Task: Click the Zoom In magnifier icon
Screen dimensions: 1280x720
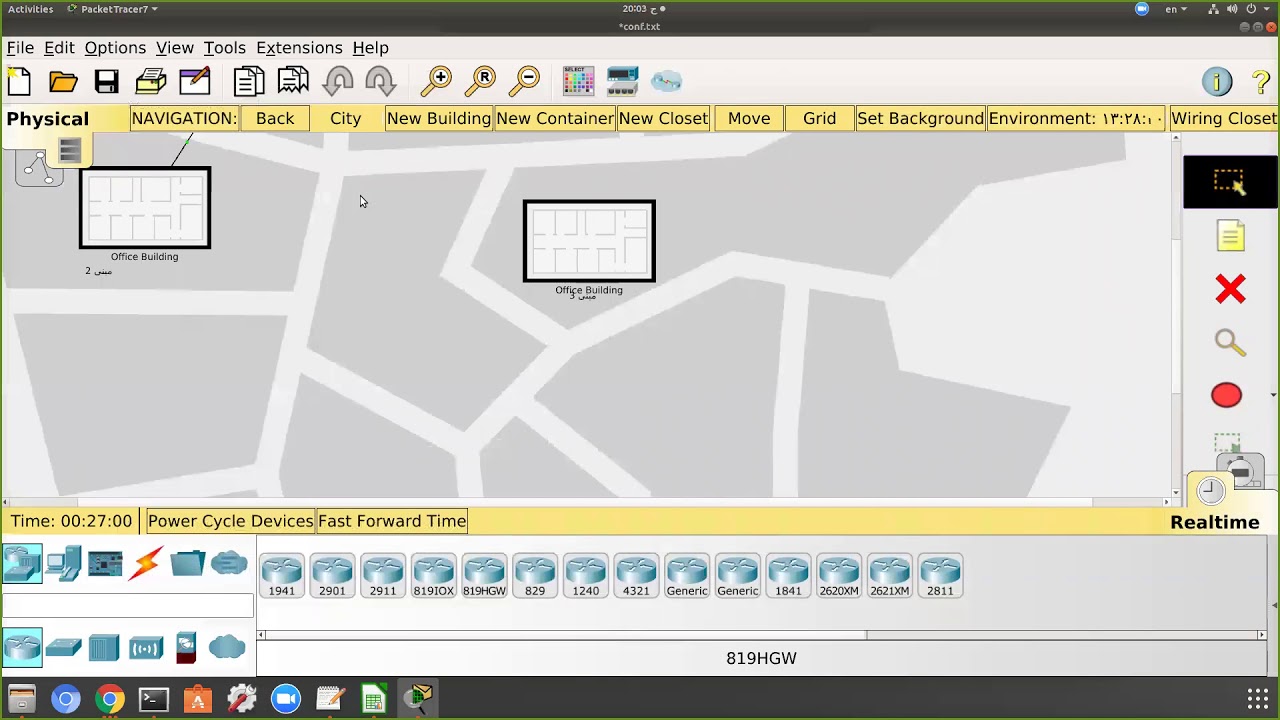Action: click(437, 81)
